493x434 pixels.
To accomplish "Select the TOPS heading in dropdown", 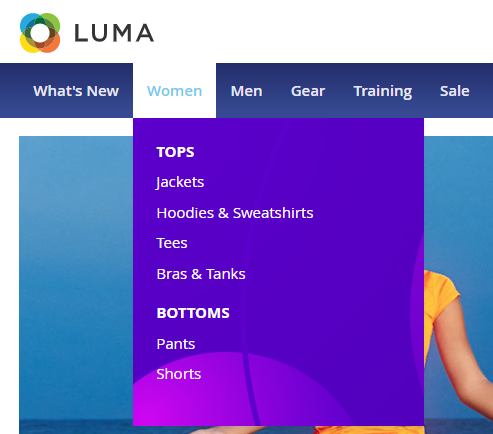I will pos(175,152).
